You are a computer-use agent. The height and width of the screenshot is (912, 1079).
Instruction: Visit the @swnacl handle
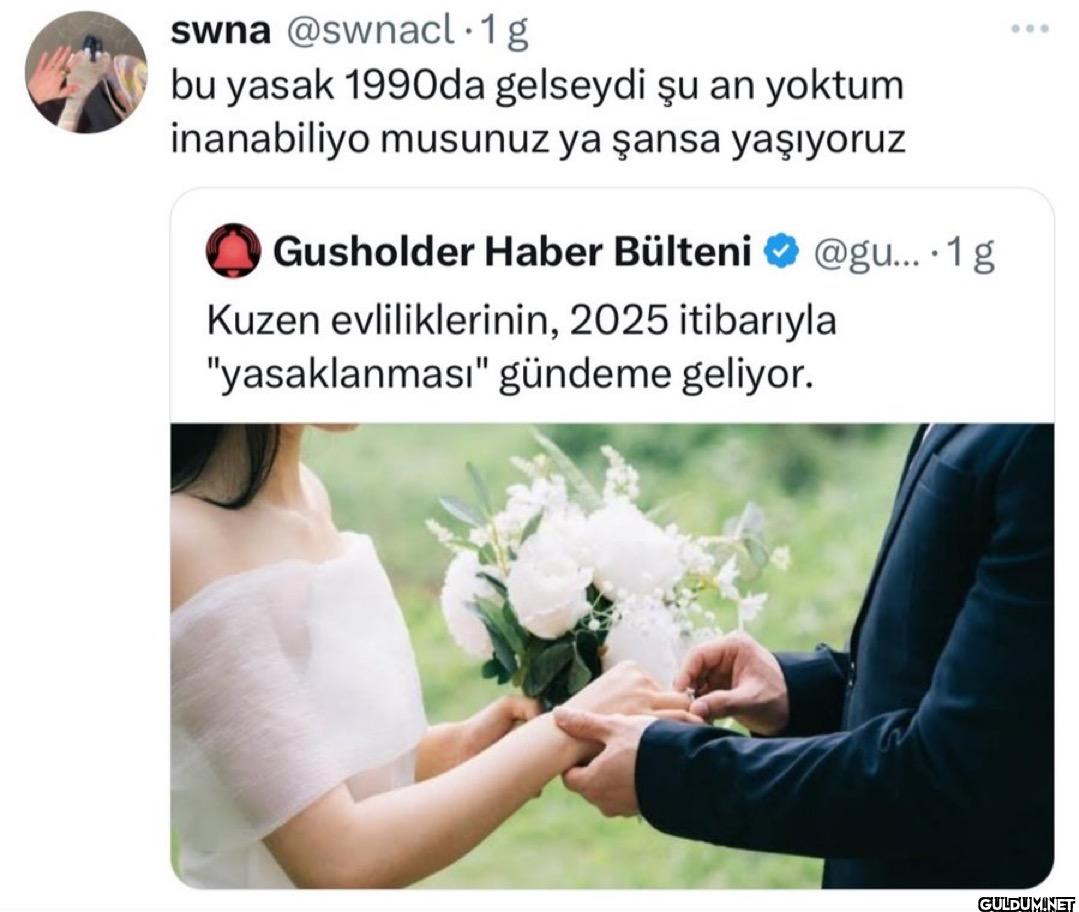(x=370, y=30)
